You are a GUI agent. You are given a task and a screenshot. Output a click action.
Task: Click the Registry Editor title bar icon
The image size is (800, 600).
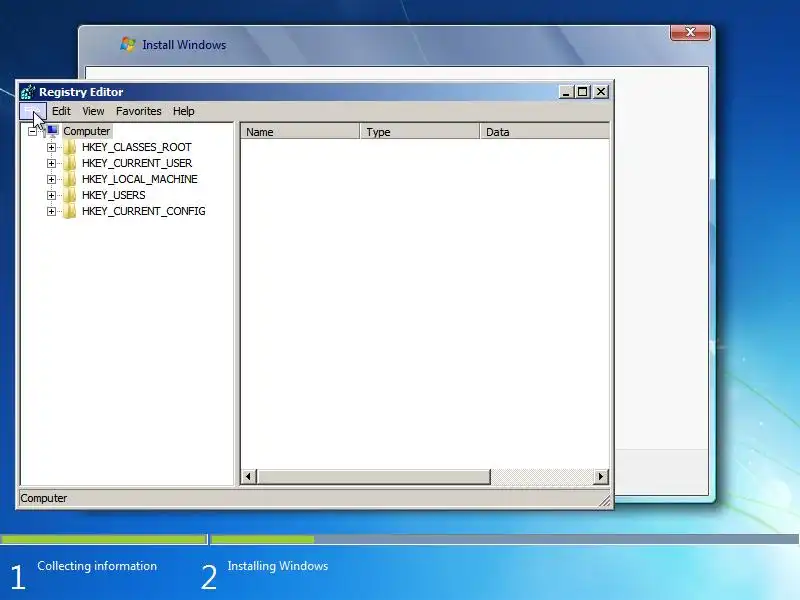click(28, 92)
